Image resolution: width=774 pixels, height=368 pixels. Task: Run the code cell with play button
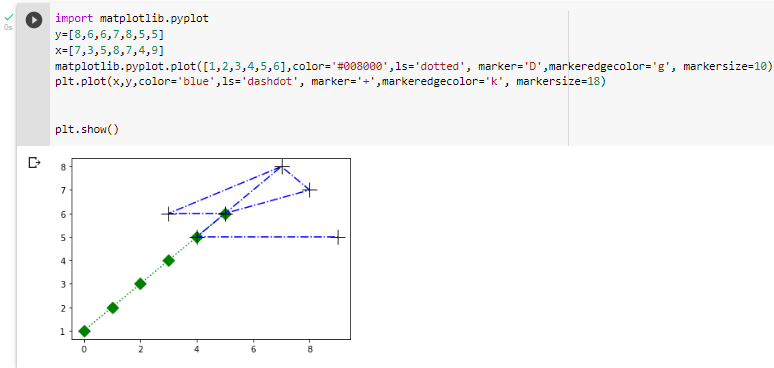[34, 20]
